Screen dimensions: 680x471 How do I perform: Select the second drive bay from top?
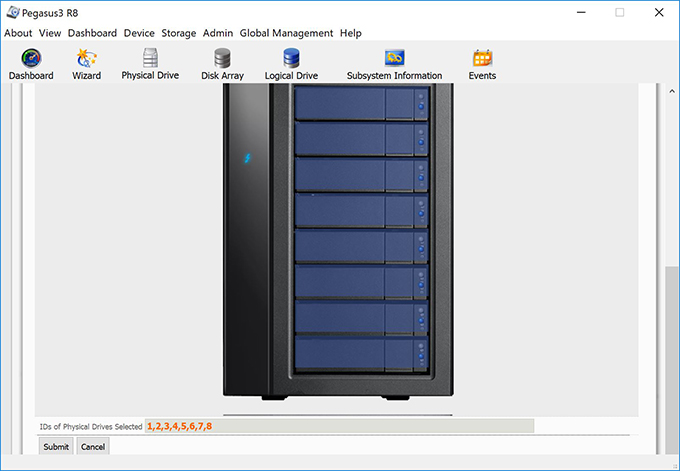tap(361, 139)
